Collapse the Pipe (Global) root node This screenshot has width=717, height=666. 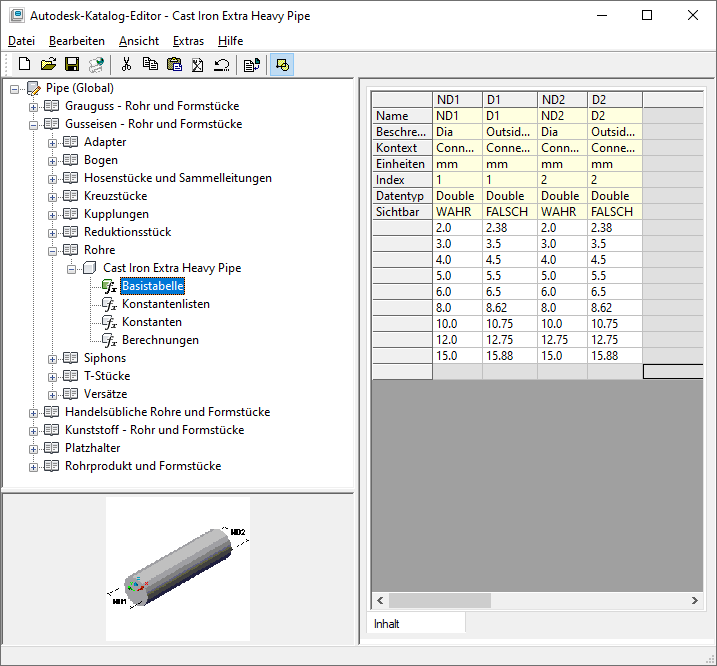point(15,89)
